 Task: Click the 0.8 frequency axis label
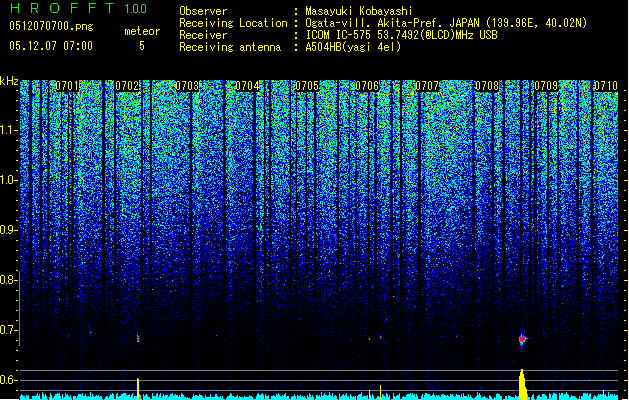[x=8, y=280]
